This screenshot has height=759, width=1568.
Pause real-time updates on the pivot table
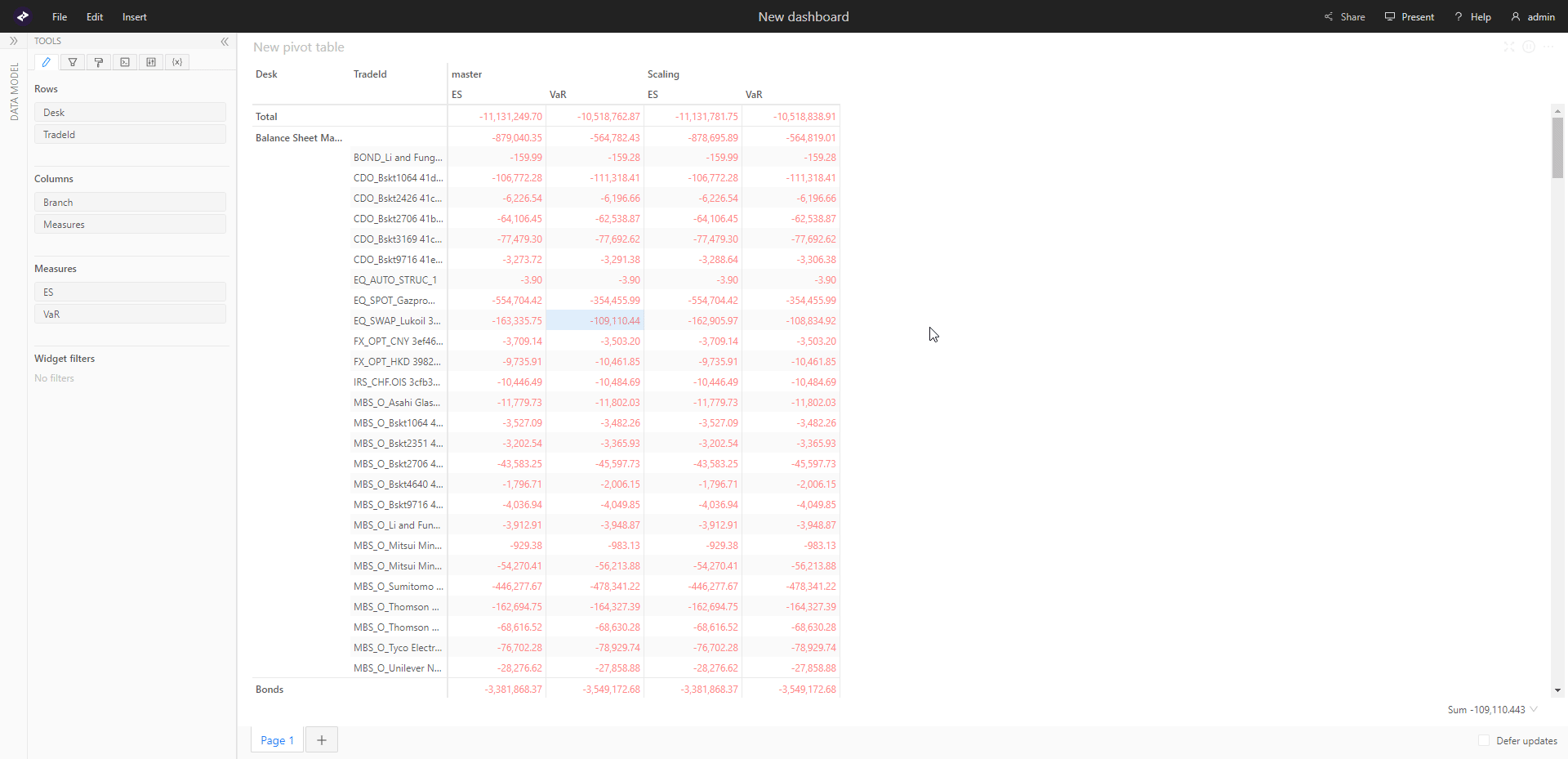(x=1530, y=47)
